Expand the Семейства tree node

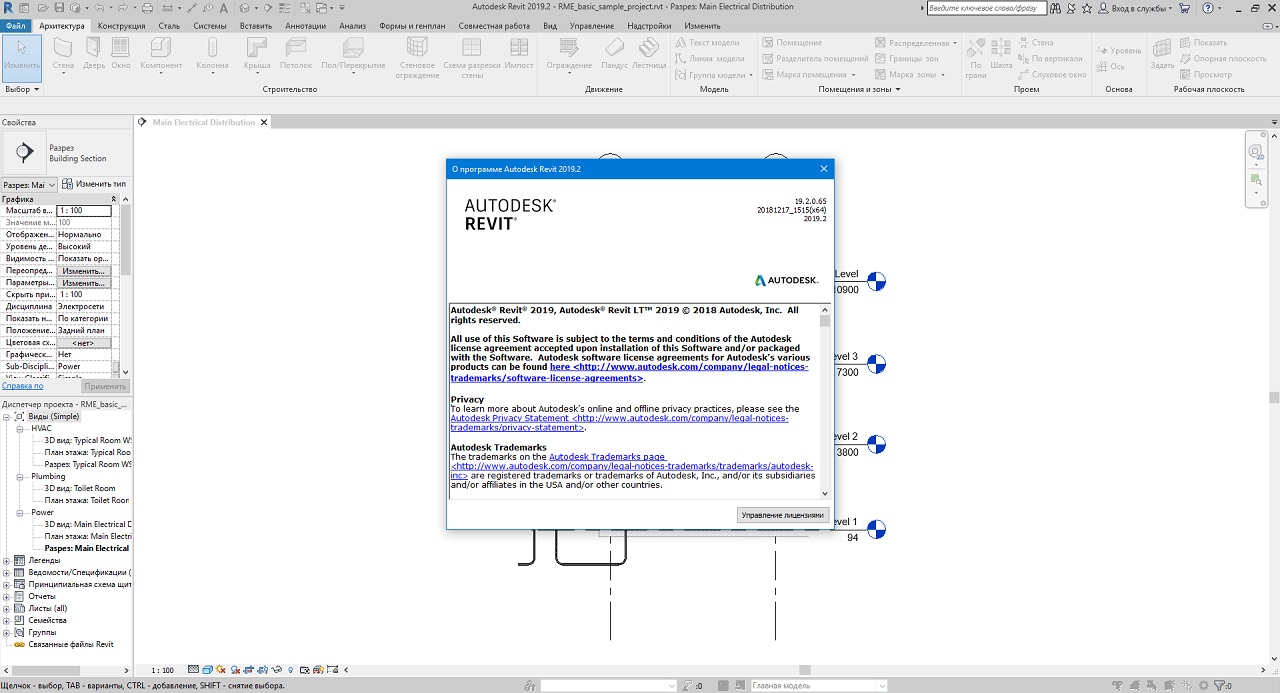(7, 620)
